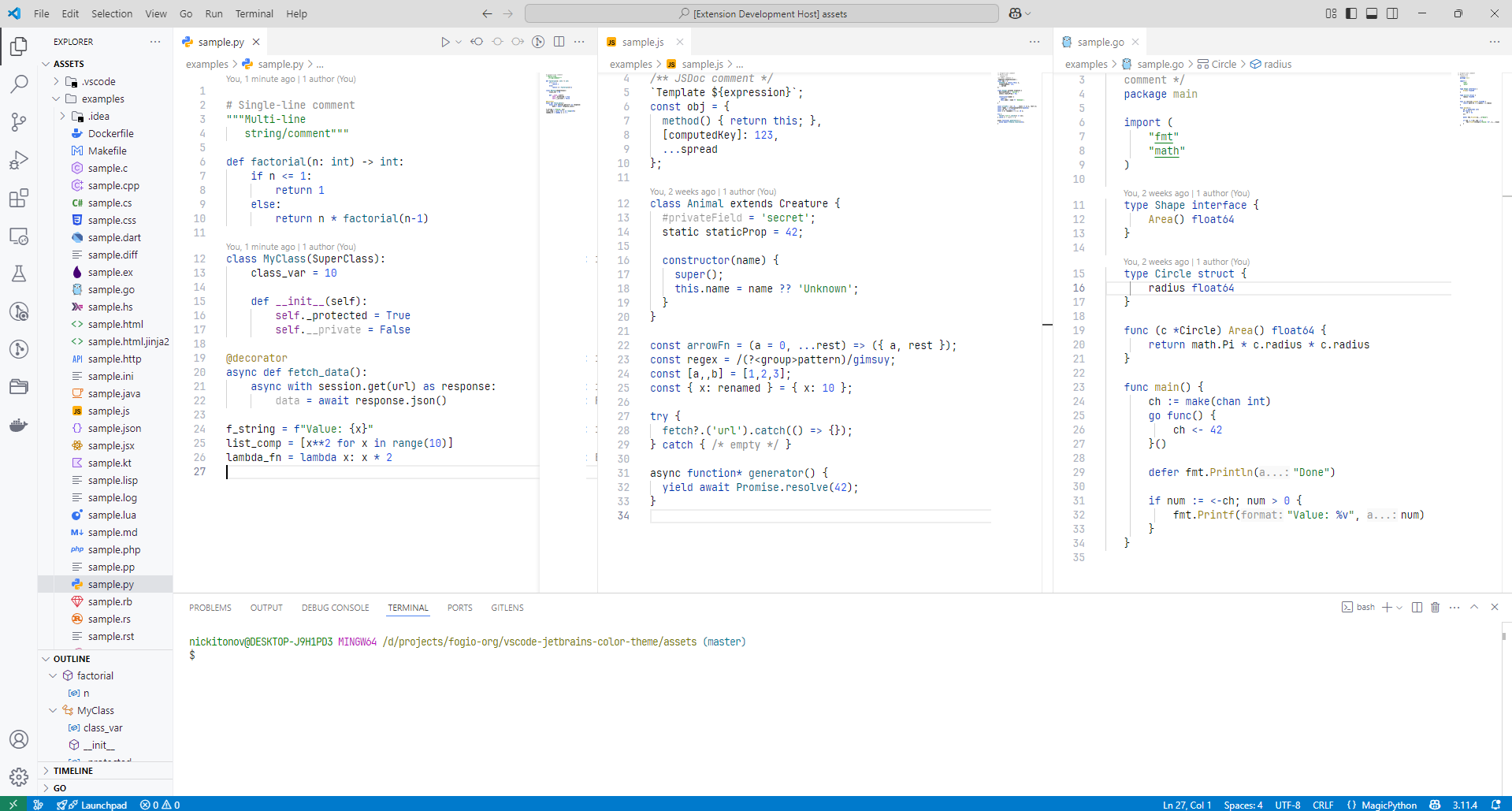This screenshot has width=1512, height=811.
Task: Toggle the bottom panel layout button
Action: (1372, 13)
